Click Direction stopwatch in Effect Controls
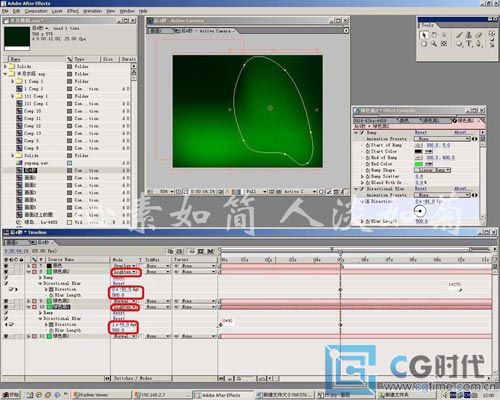This screenshot has width=500, height=400. [368, 201]
